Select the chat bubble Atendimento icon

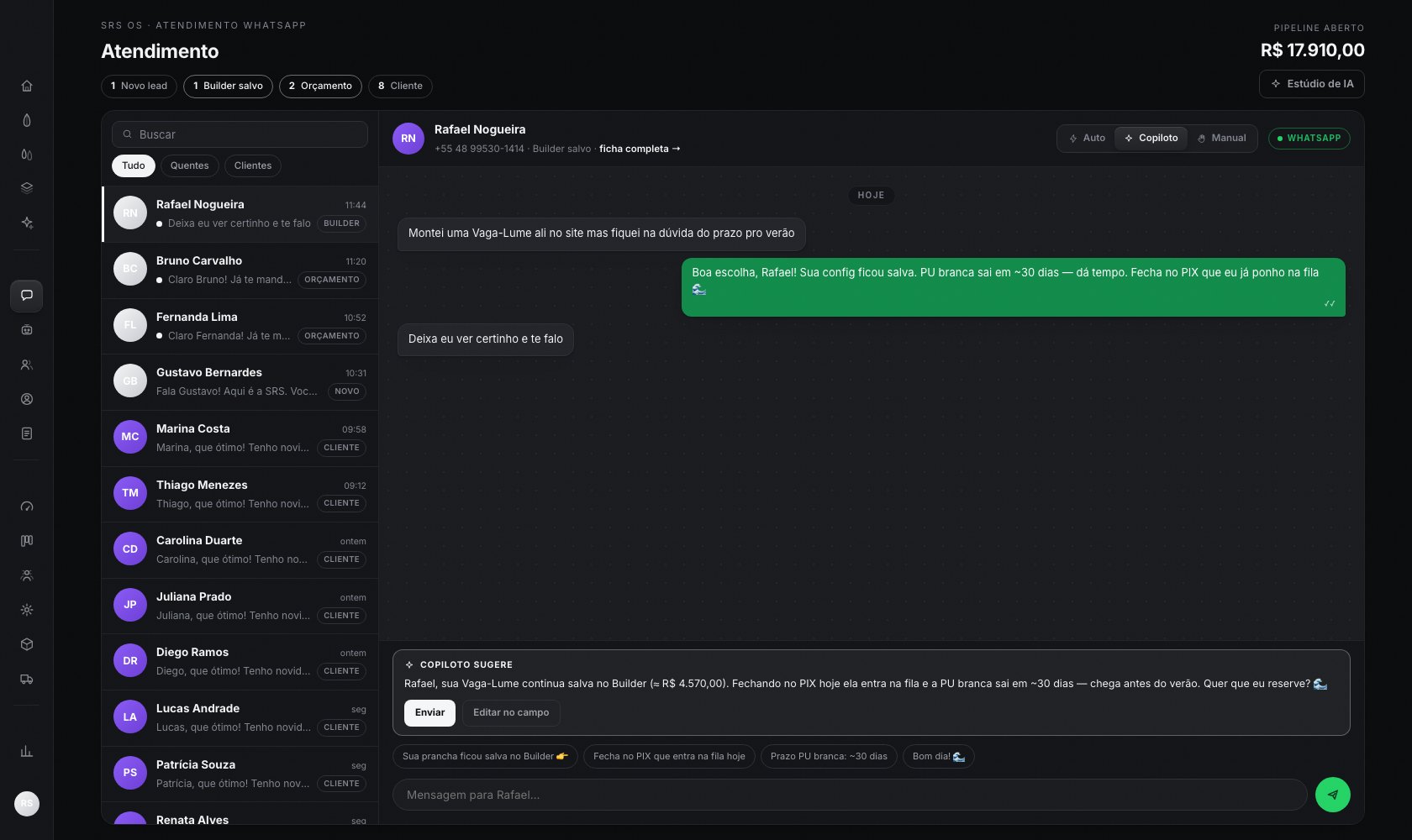pos(27,296)
